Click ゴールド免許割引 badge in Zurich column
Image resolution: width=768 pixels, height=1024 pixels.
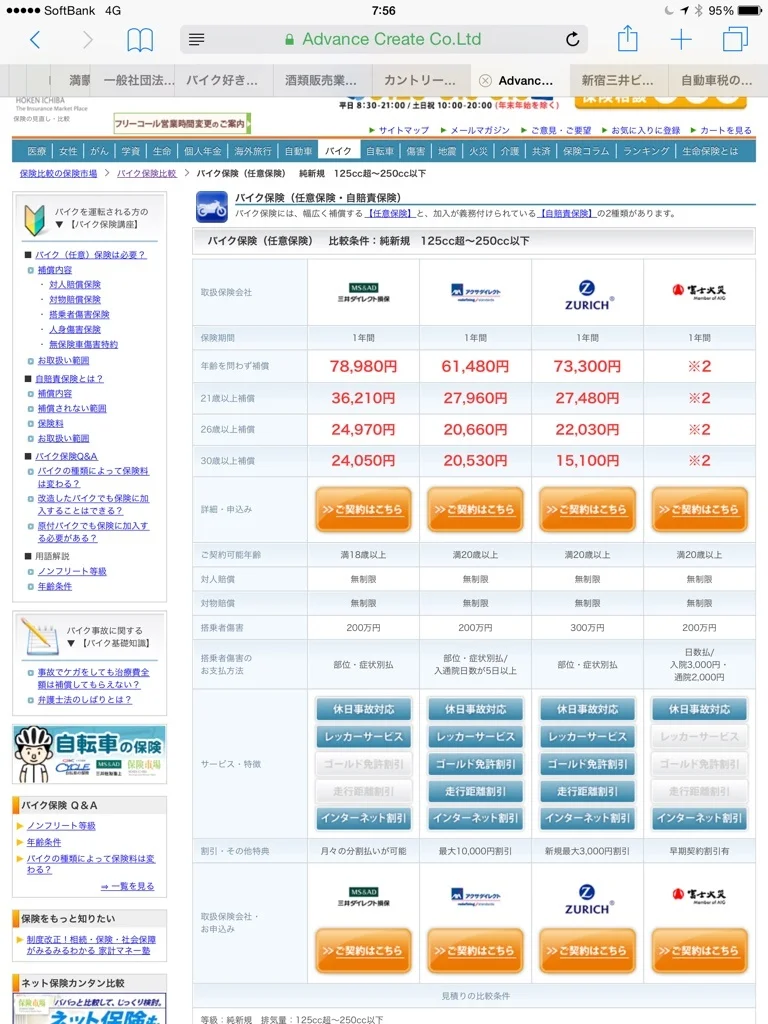coord(587,764)
